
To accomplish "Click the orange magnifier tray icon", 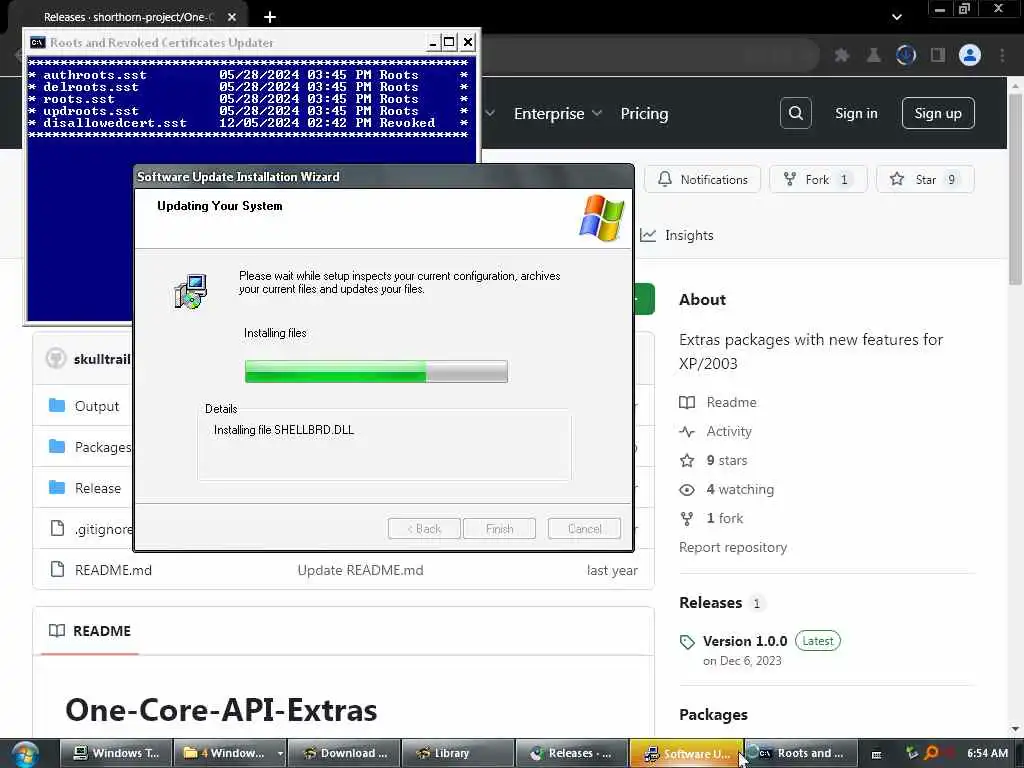I will click(931, 753).
